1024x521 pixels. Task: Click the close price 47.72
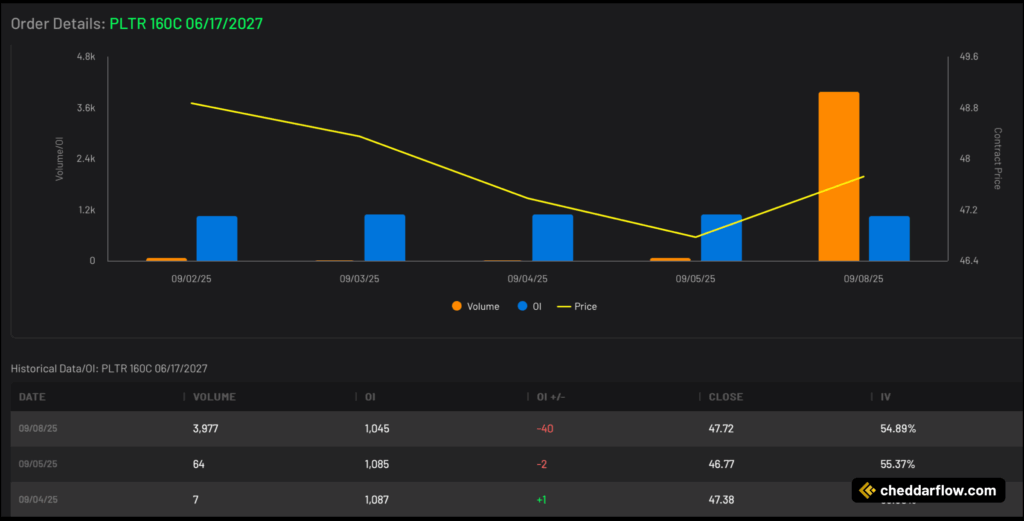pyautogui.click(x=721, y=429)
